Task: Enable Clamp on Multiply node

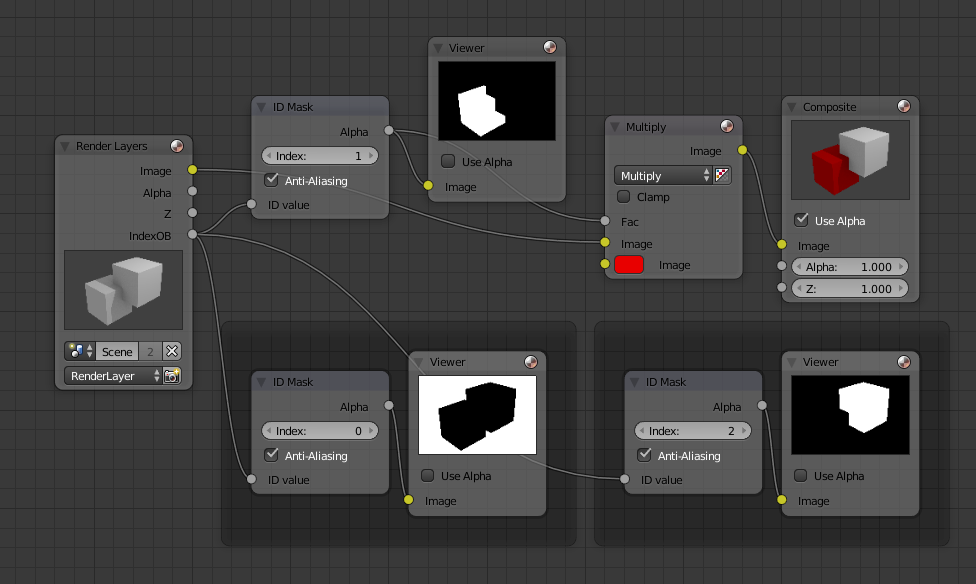Action: tap(624, 197)
